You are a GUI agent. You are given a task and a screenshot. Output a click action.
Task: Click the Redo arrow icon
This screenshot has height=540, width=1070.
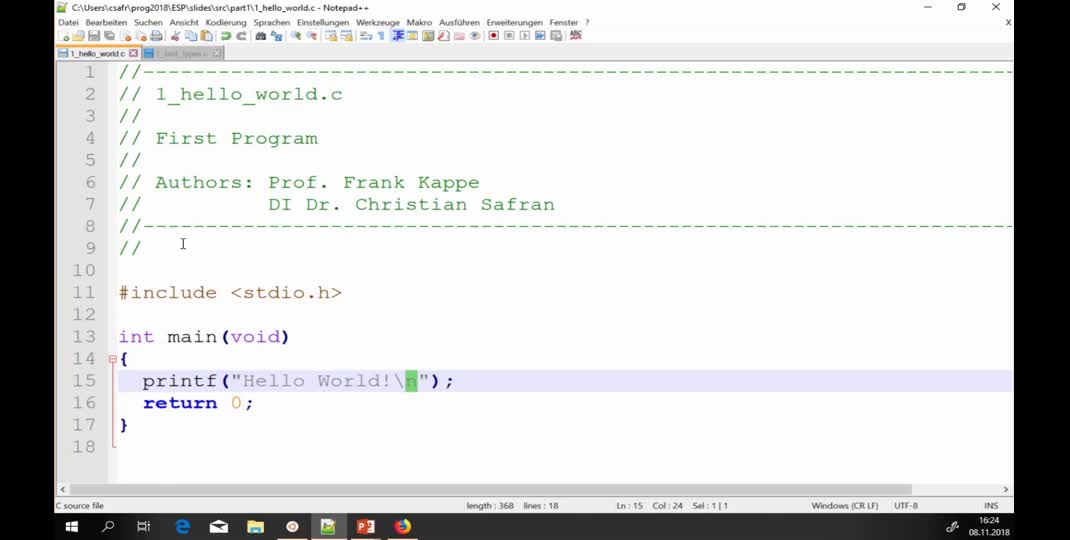[x=242, y=35]
